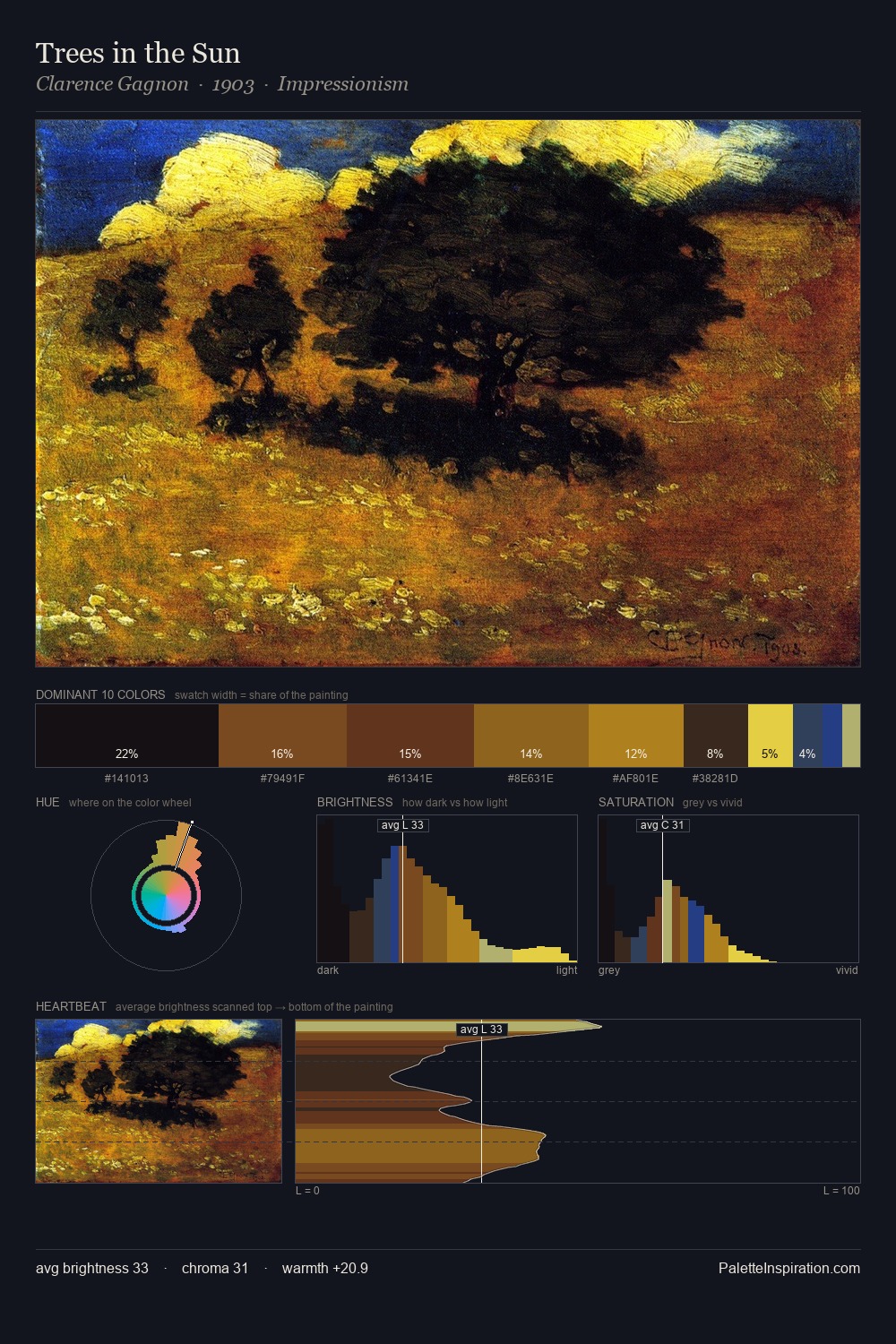Click hex code #38281D
Screen dimensions: 896x1344
715,779
